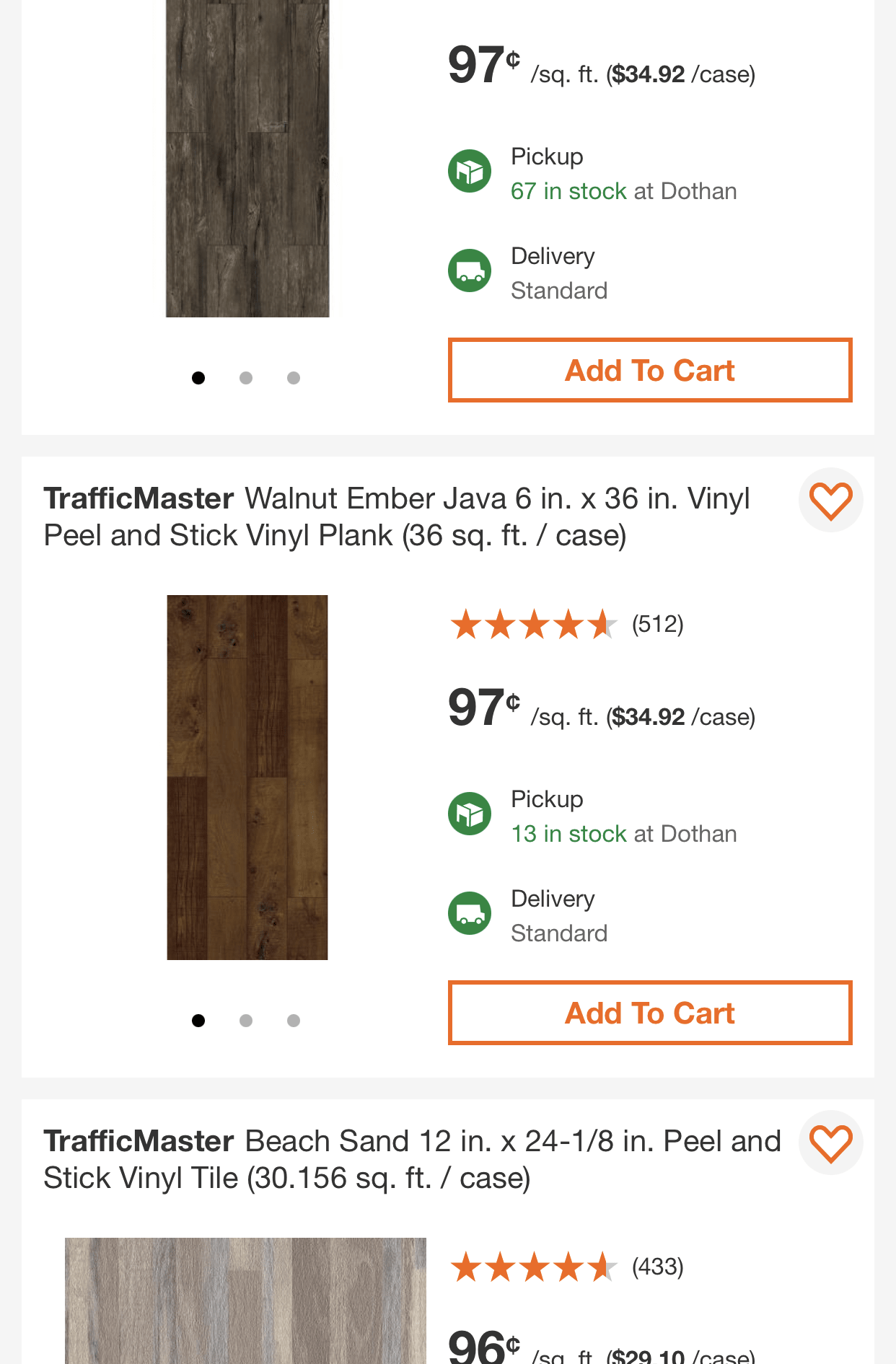Open the 512 reviews star rating
This screenshot has height=1364, width=896.
[567, 625]
